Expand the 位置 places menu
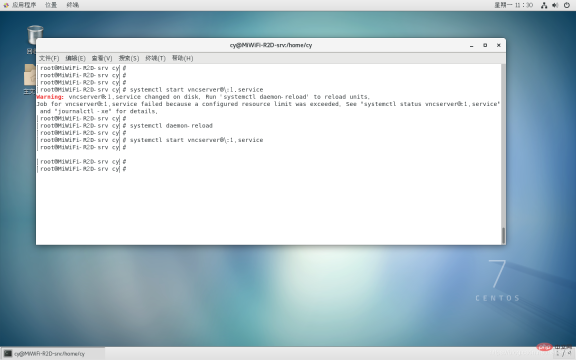Screen dimensions: 576x360 (x=51, y=5)
